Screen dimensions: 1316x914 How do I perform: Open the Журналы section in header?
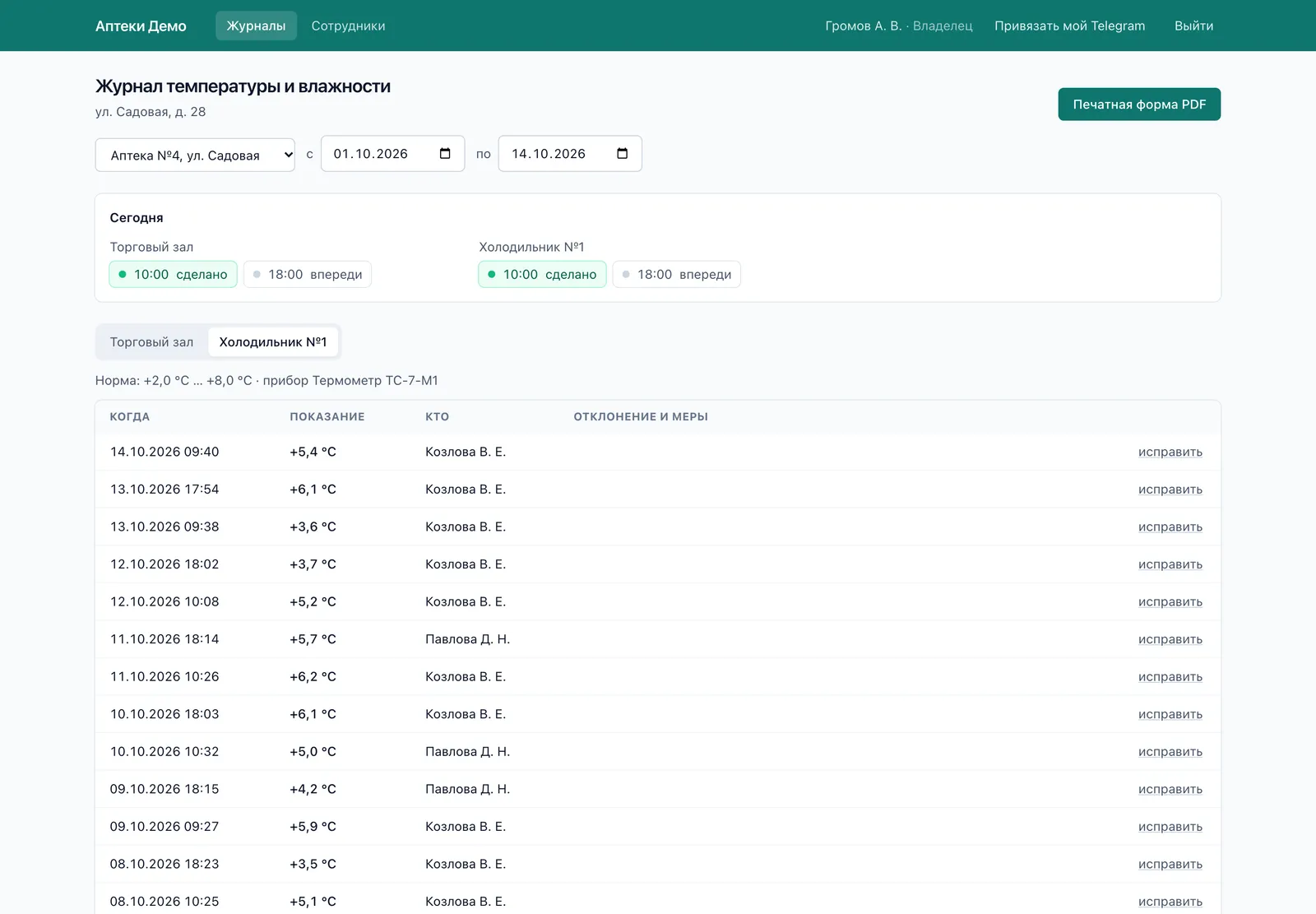tap(256, 26)
